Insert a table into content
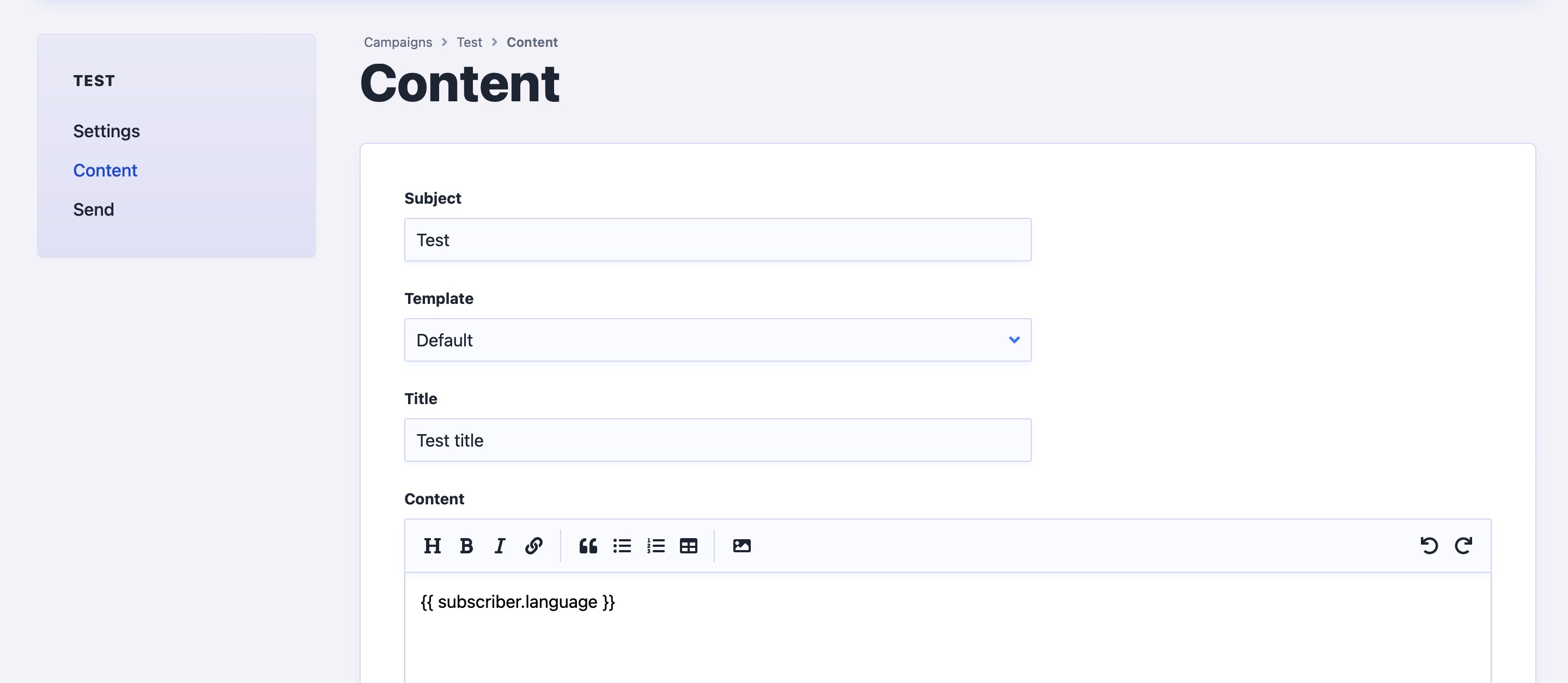Image resolution: width=1568 pixels, height=683 pixels. pyautogui.click(x=689, y=546)
